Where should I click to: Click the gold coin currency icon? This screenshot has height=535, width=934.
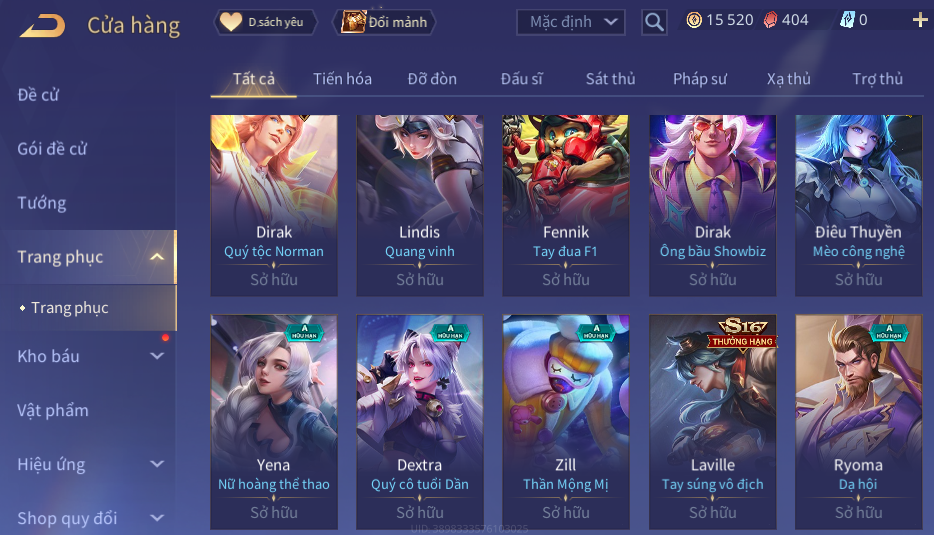click(x=694, y=21)
